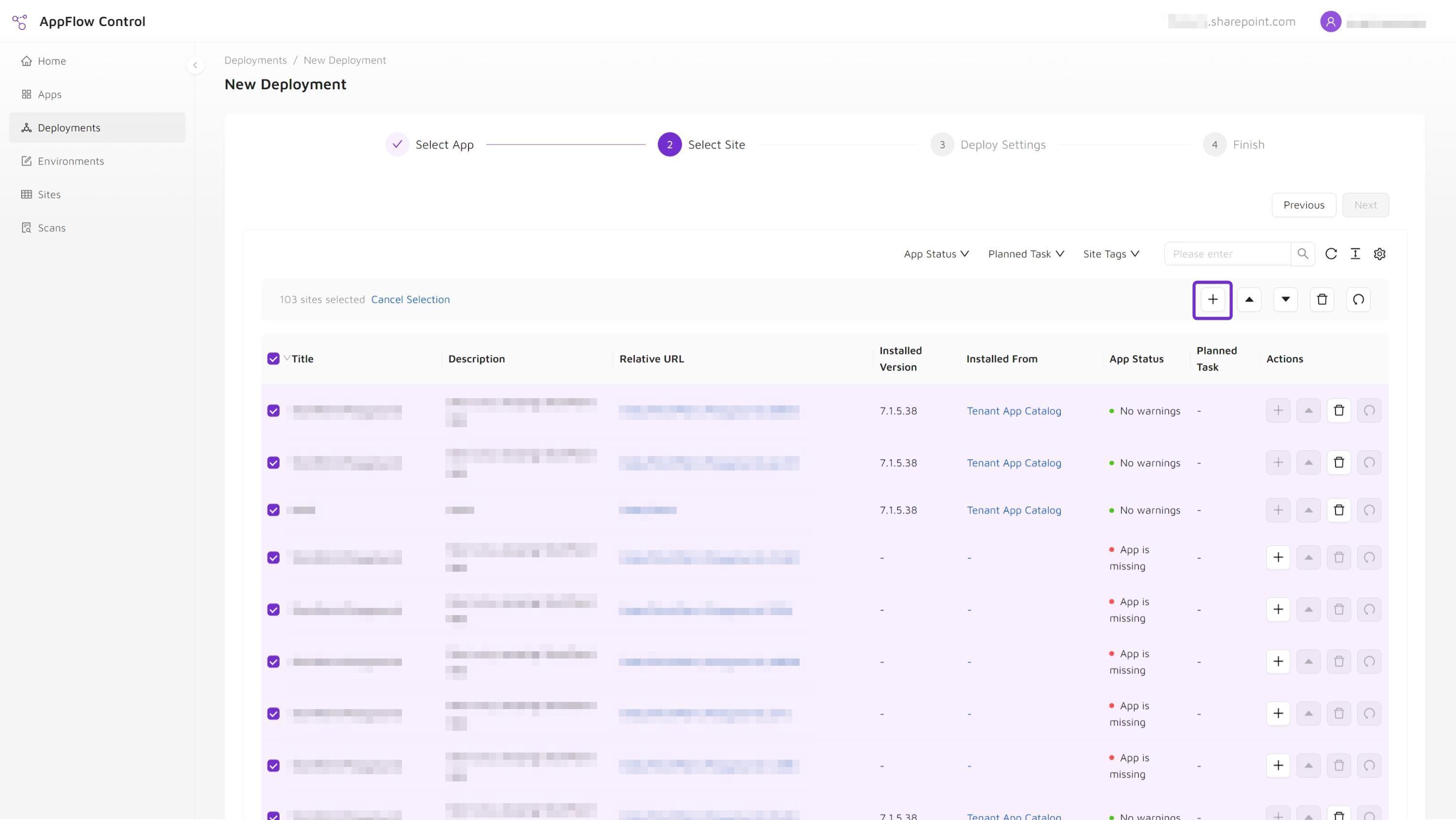Go back with the Previous button
The width and height of the screenshot is (1456, 820).
click(x=1303, y=205)
